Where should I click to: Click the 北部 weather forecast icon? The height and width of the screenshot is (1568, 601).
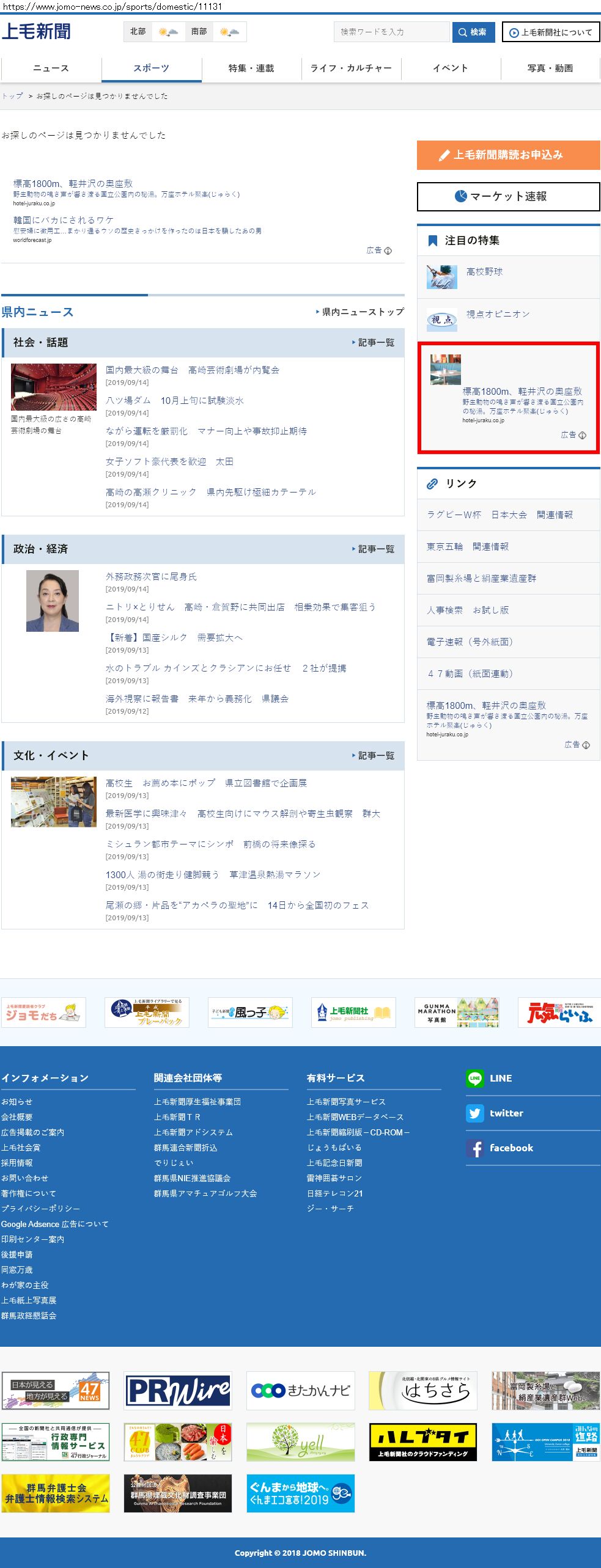[168, 32]
